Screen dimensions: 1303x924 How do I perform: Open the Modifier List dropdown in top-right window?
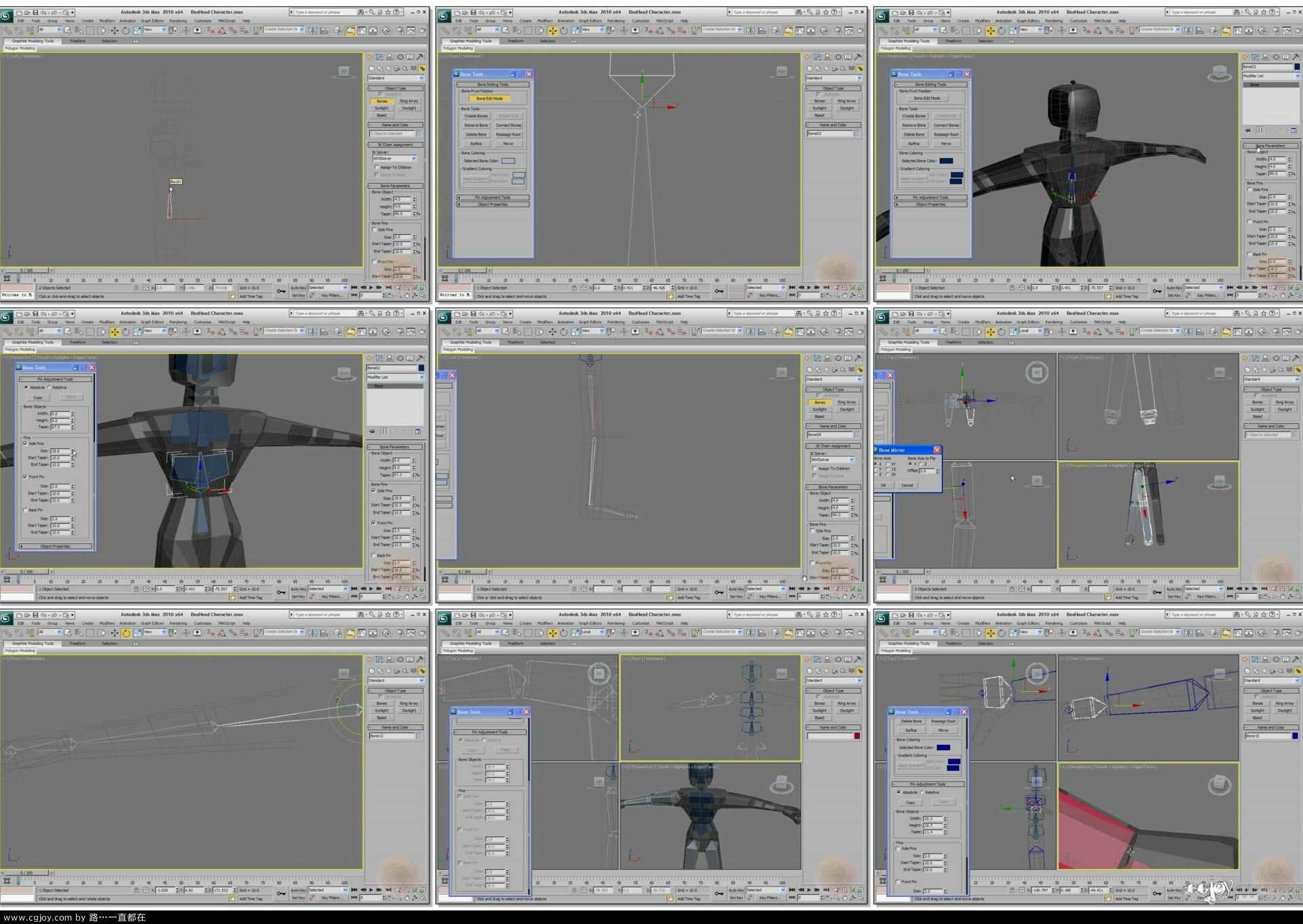point(1270,76)
